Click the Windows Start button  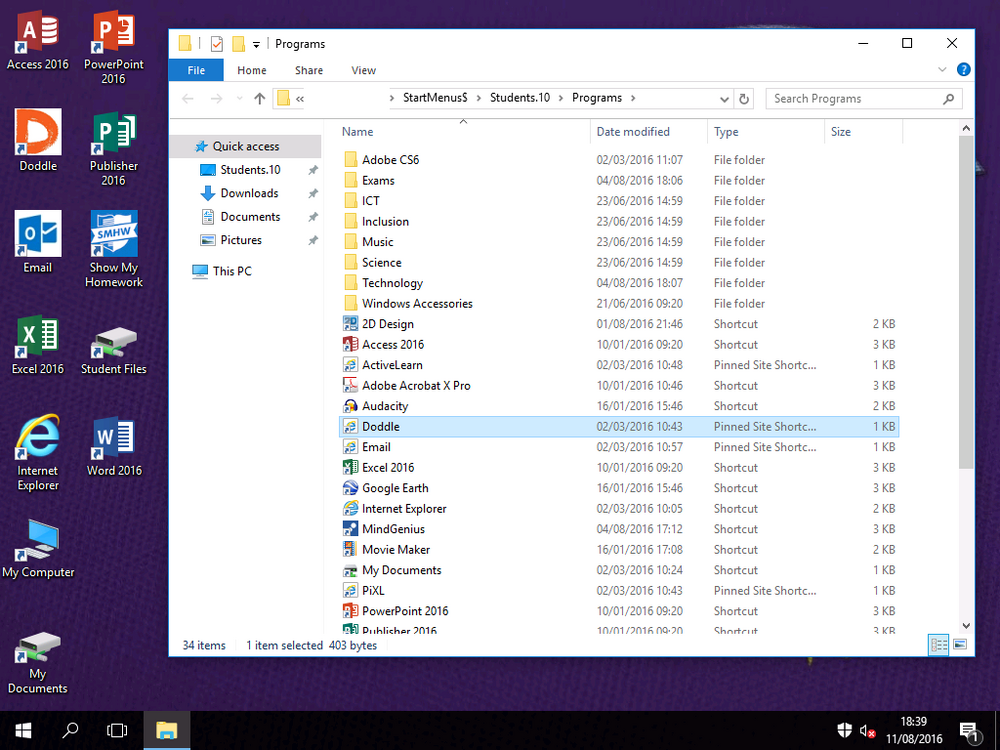[x=23, y=730]
